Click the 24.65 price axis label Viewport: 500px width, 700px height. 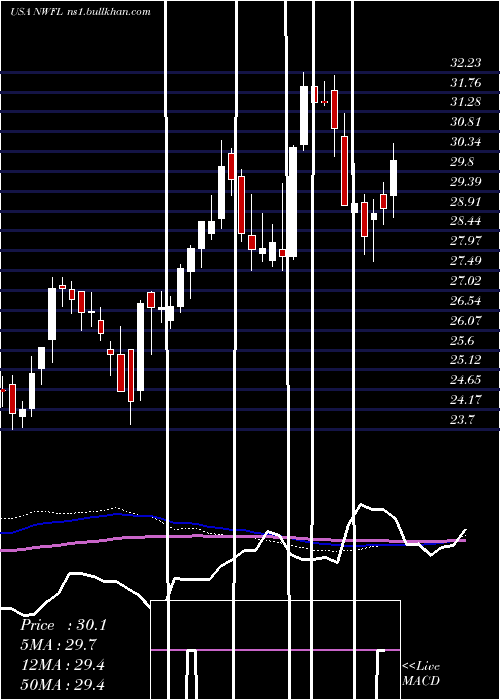click(466, 380)
